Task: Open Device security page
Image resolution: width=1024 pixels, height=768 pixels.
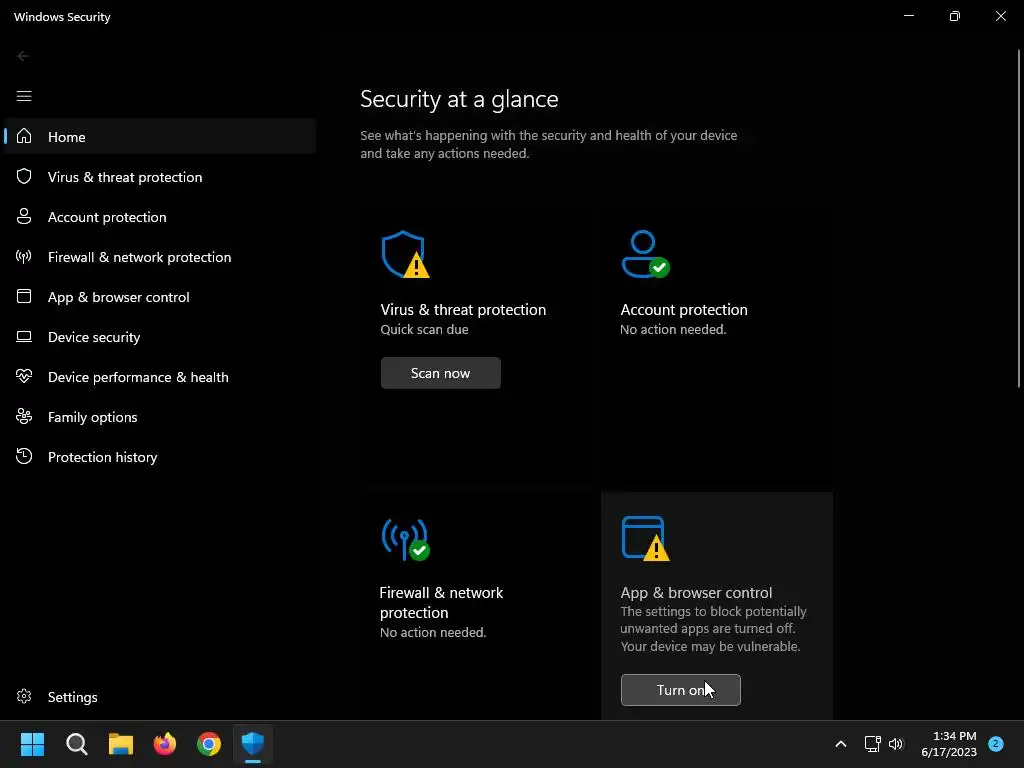Action: 160,336
